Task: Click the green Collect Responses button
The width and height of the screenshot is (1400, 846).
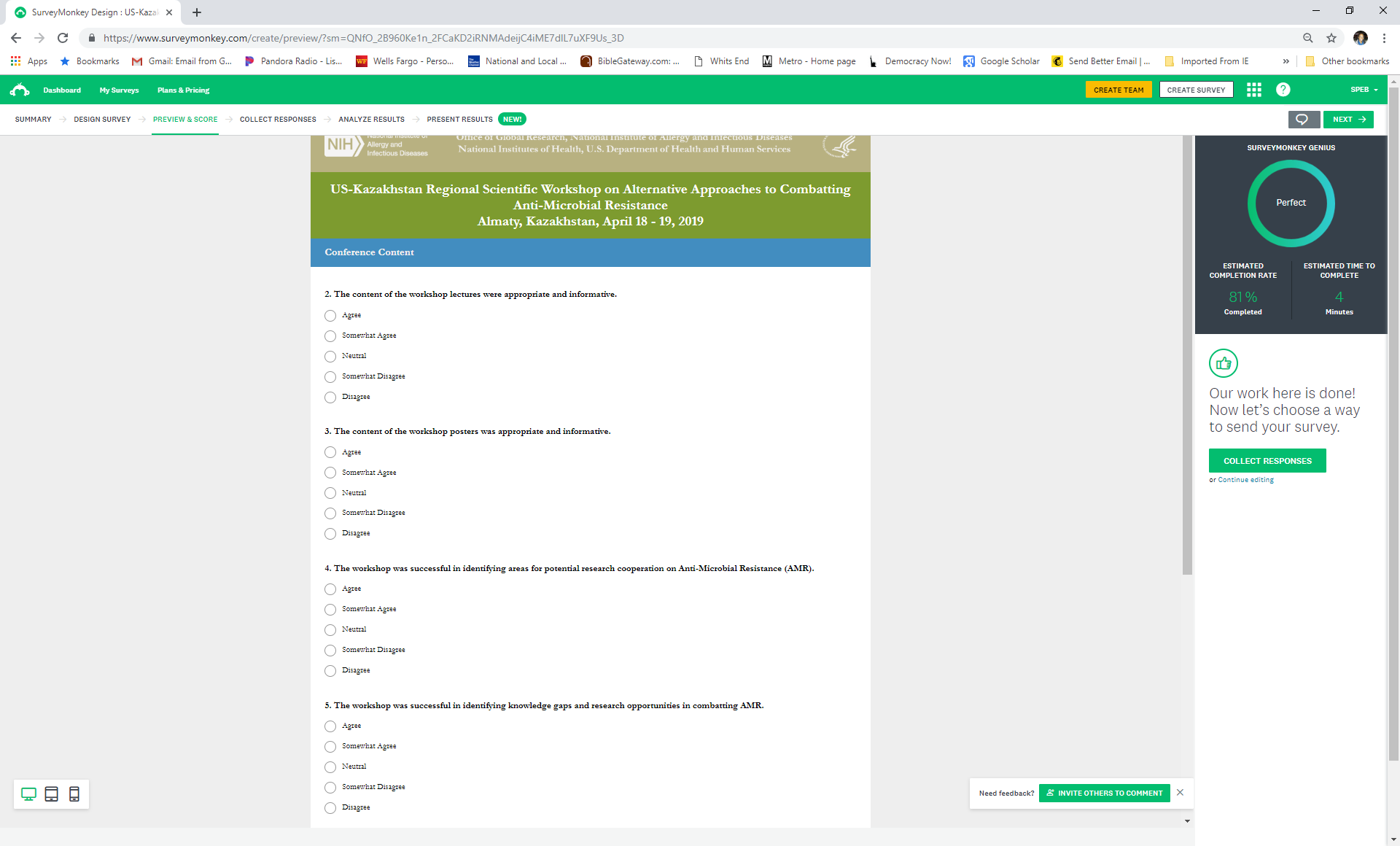Action: click(x=1267, y=461)
